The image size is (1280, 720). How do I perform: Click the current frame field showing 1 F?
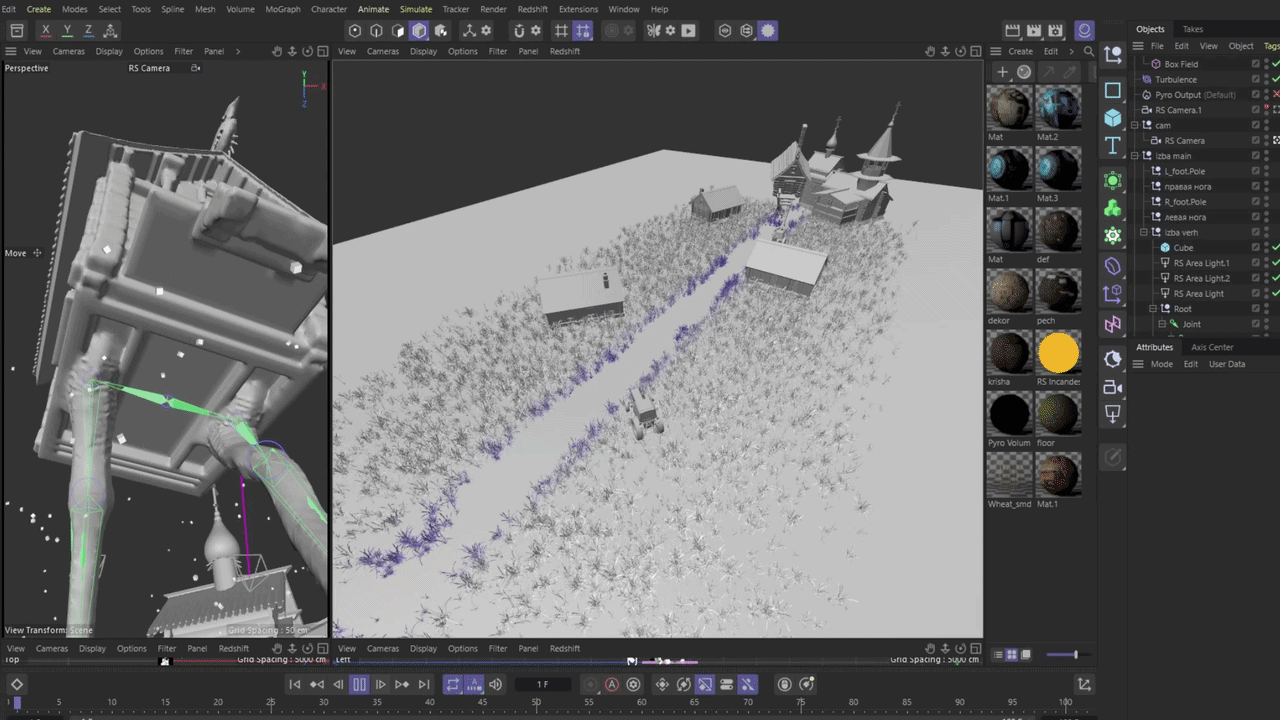[542, 684]
